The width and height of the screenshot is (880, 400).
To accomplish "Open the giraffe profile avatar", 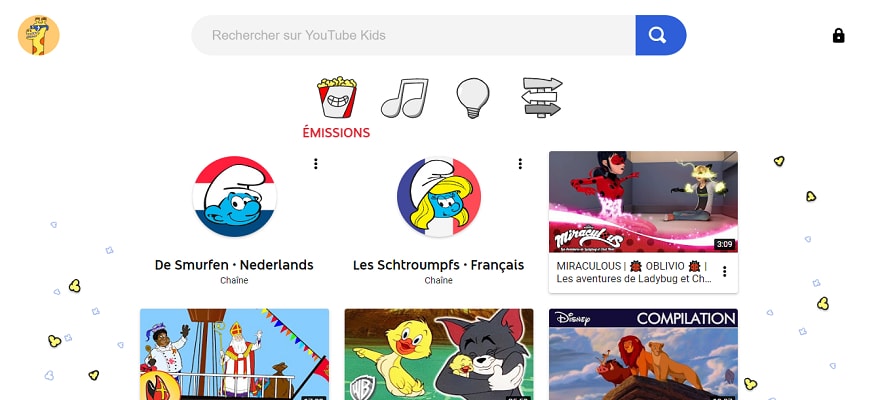I will tap(39, 35).
